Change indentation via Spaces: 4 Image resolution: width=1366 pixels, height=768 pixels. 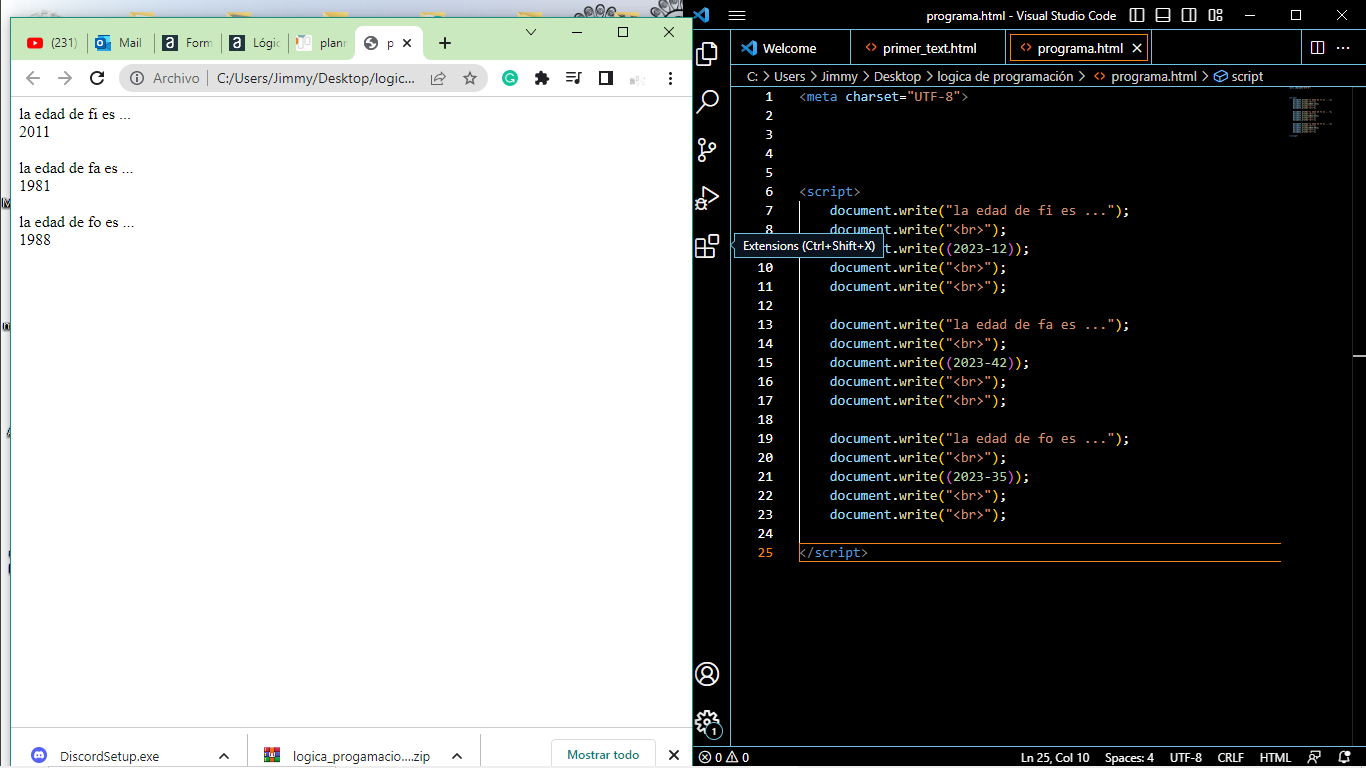click(x=1129, y=758)
